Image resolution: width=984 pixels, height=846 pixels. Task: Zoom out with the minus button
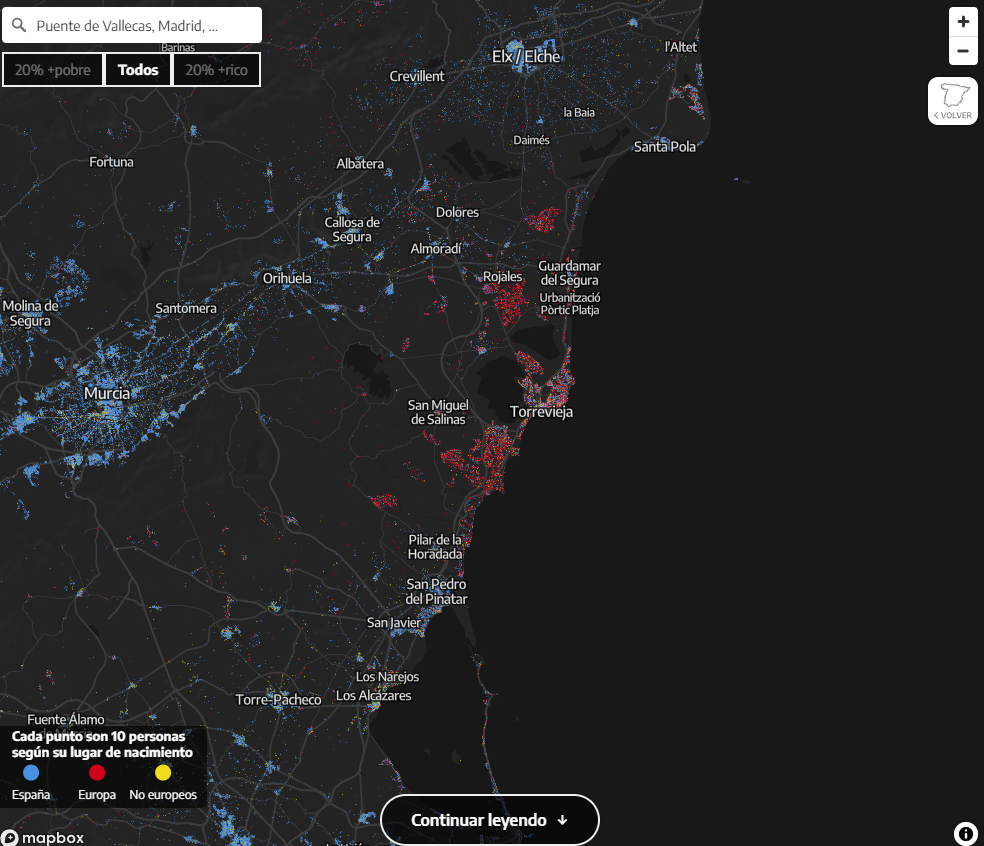pos(963,51)
